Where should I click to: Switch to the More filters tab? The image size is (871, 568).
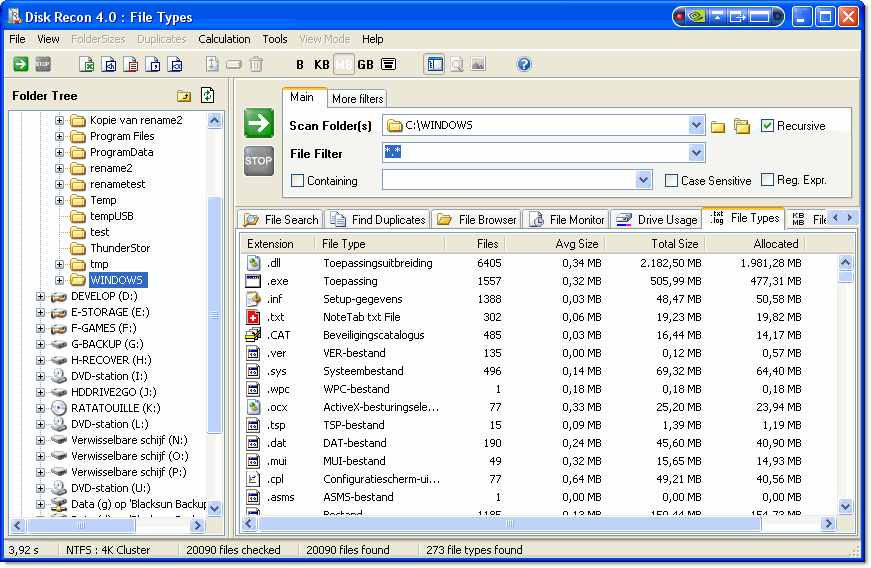pyautogui.click(x=357, y=99)
